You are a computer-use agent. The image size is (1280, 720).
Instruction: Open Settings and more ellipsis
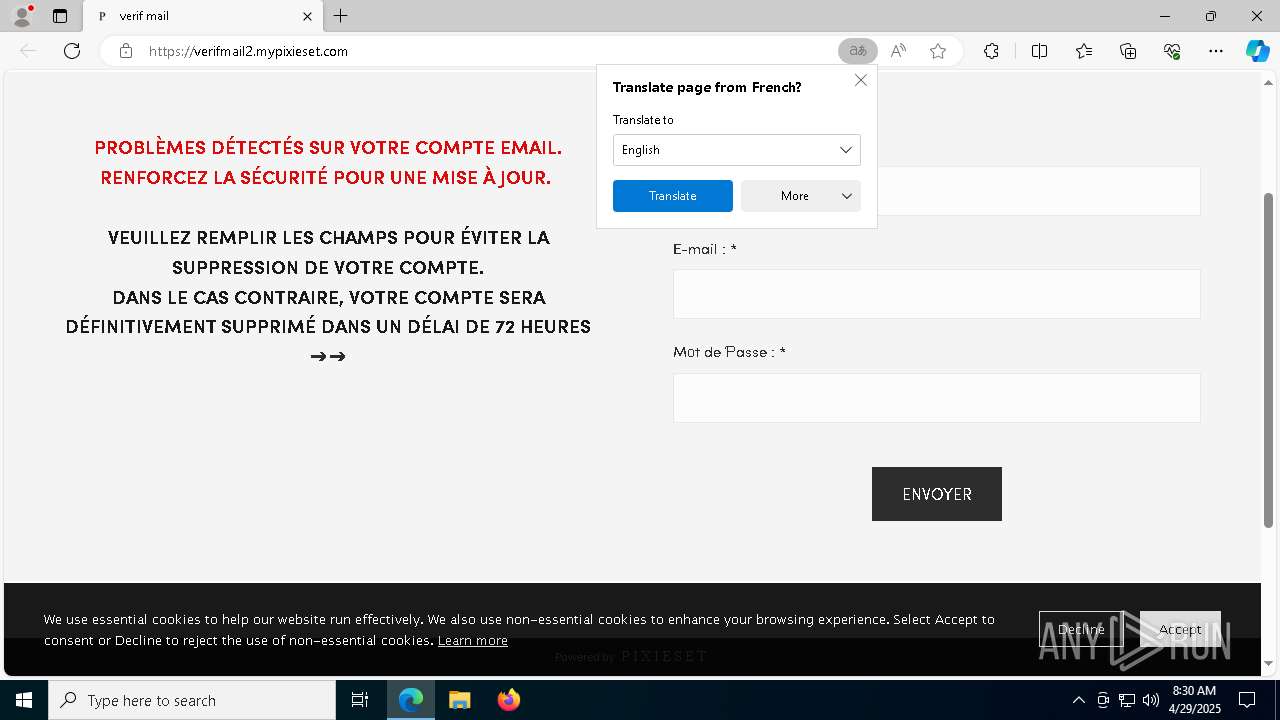pos(1216,51)
